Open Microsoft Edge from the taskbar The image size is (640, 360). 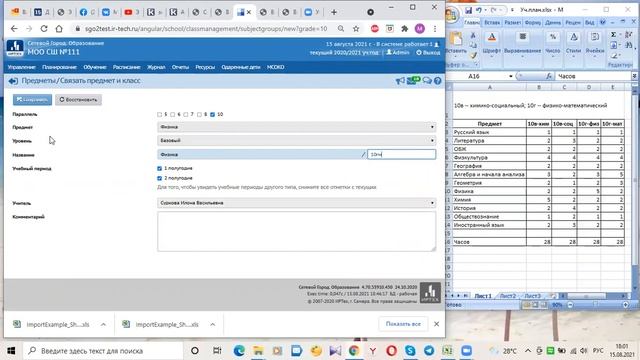(239, 351)
